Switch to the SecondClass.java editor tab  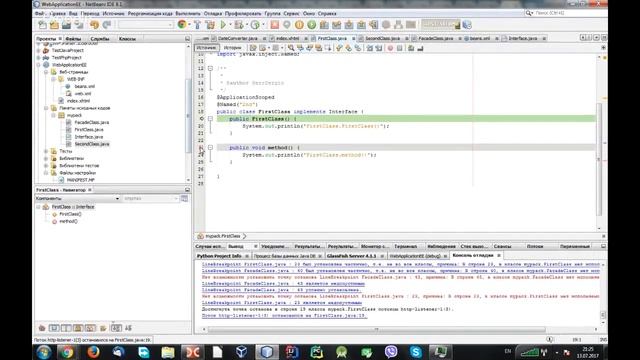coord(382,38)
